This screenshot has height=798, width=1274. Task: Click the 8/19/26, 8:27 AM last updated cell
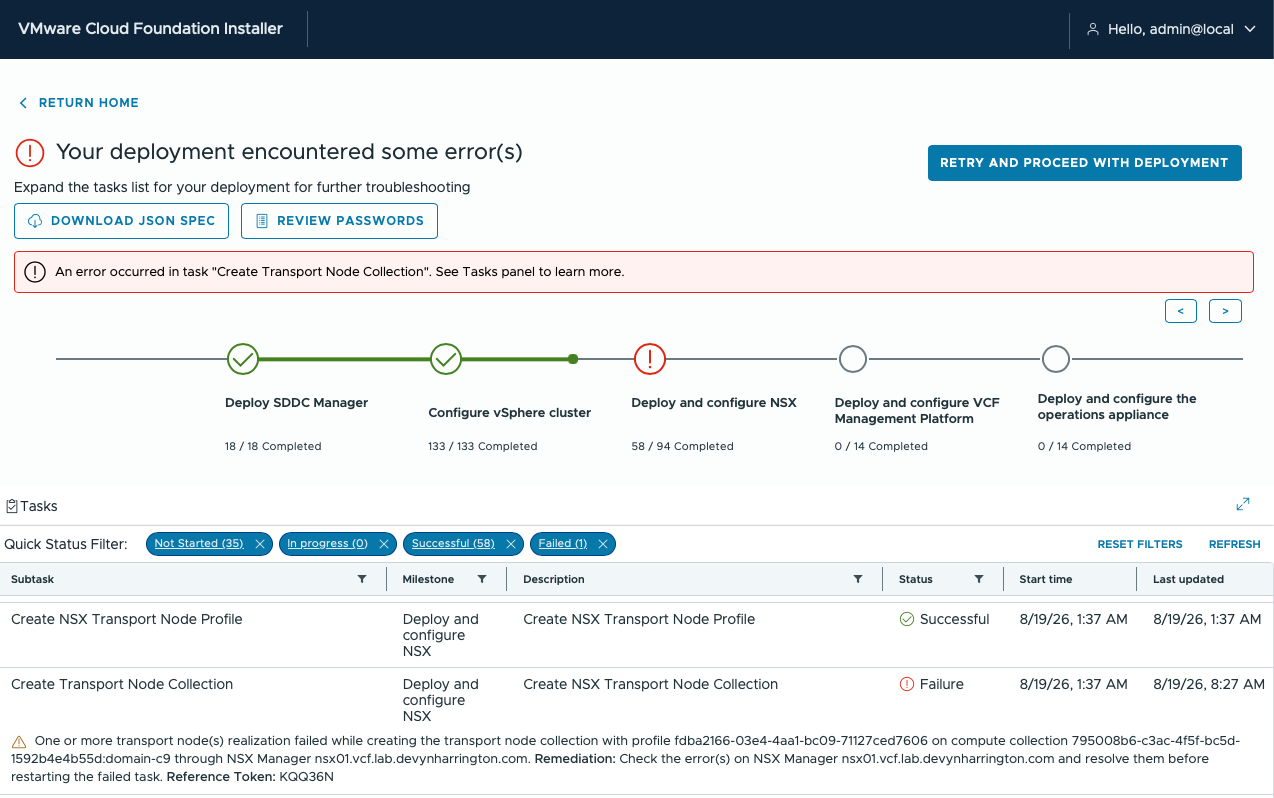pyautogui.click(x=1209, y=684)
